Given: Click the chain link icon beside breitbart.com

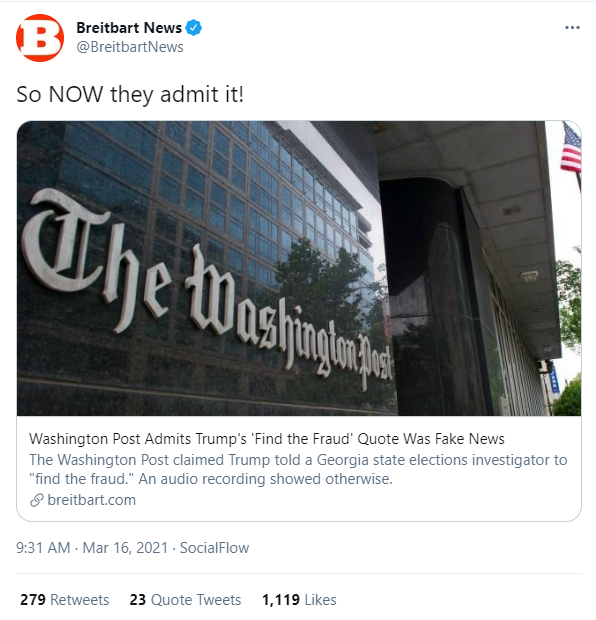Looking at the screenshot, I should pos(36,500).
